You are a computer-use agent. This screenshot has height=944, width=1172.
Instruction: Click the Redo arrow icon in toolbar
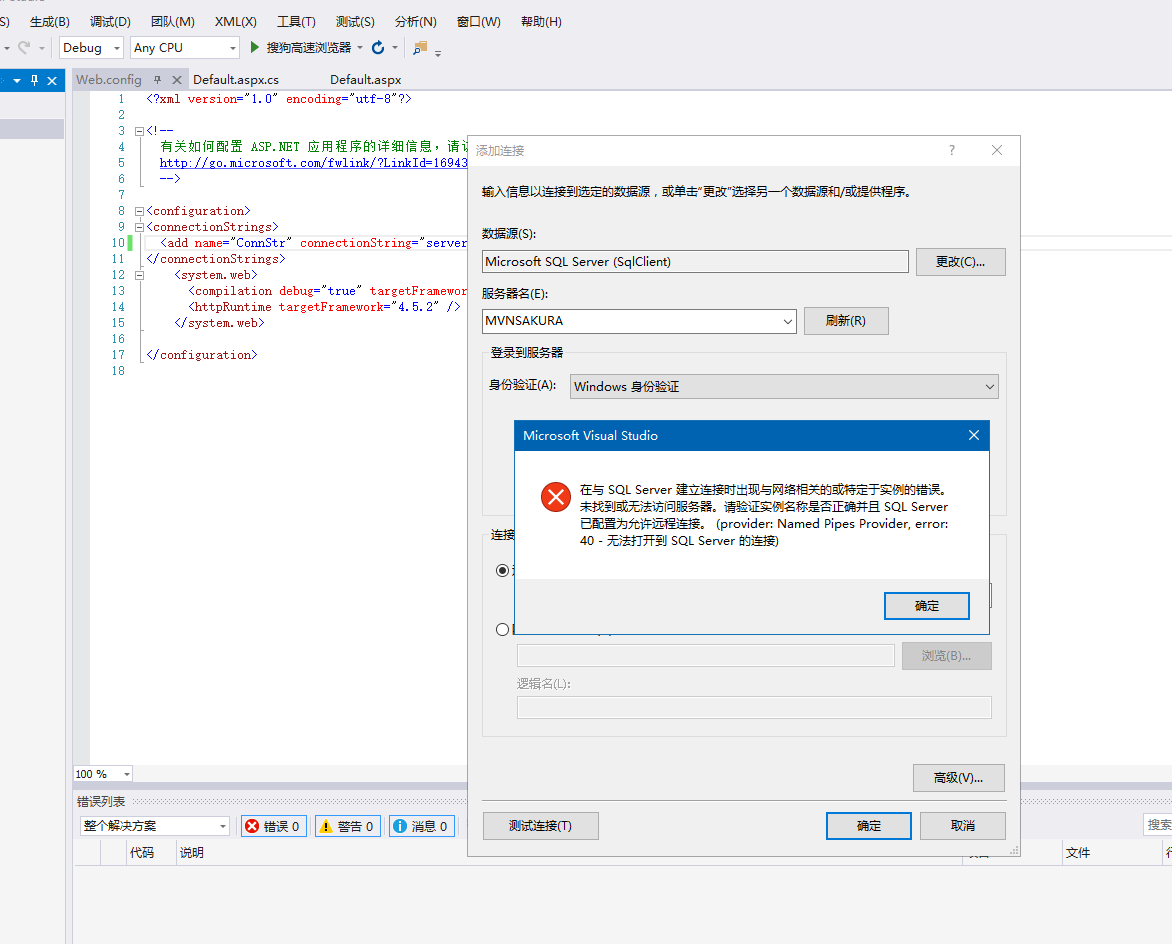[x=24, y=47]
